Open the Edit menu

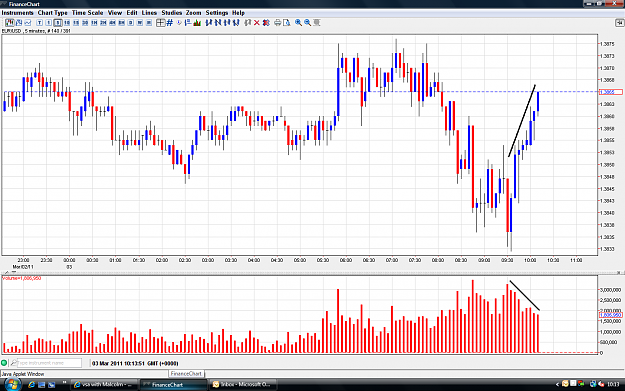click(x=132, y=13)
